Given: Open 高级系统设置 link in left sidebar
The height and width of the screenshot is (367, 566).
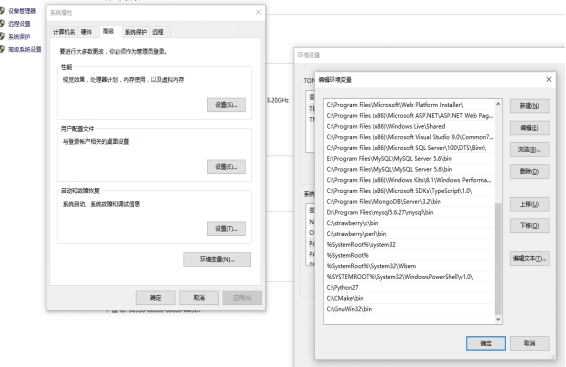Looking at the screenshot, I should (25, 49).
